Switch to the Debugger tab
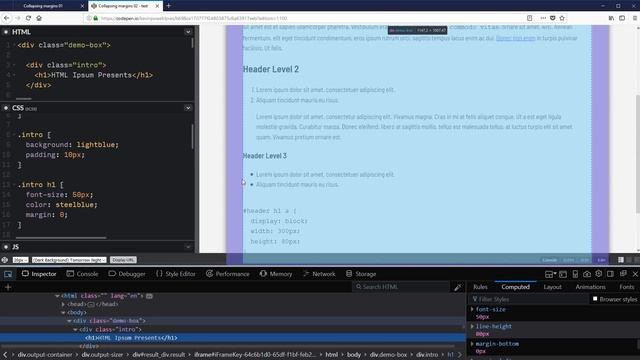 127,274
